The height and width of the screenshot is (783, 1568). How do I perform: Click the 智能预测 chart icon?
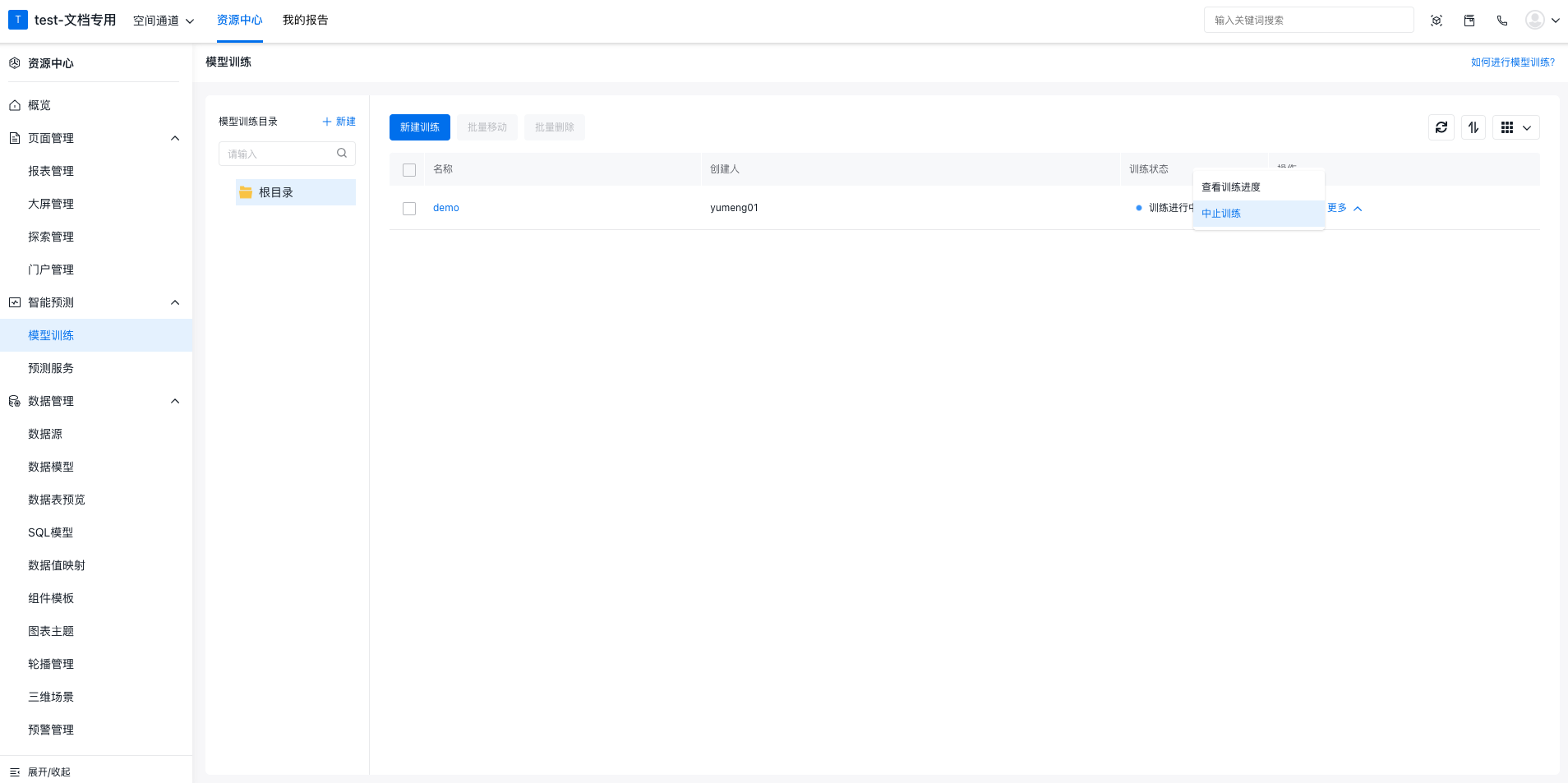click(15, 302)
